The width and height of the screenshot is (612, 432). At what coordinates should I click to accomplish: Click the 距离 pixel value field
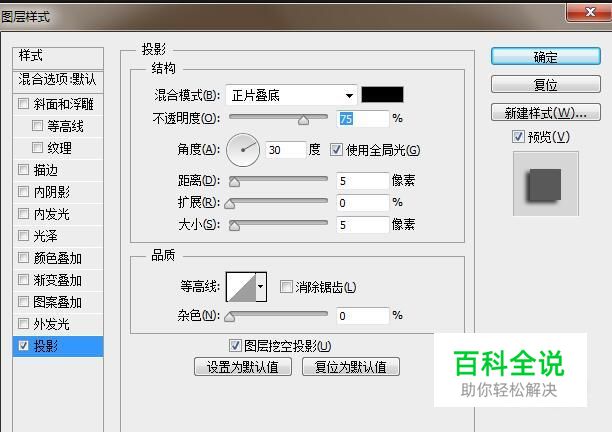(x=363, y=181)
